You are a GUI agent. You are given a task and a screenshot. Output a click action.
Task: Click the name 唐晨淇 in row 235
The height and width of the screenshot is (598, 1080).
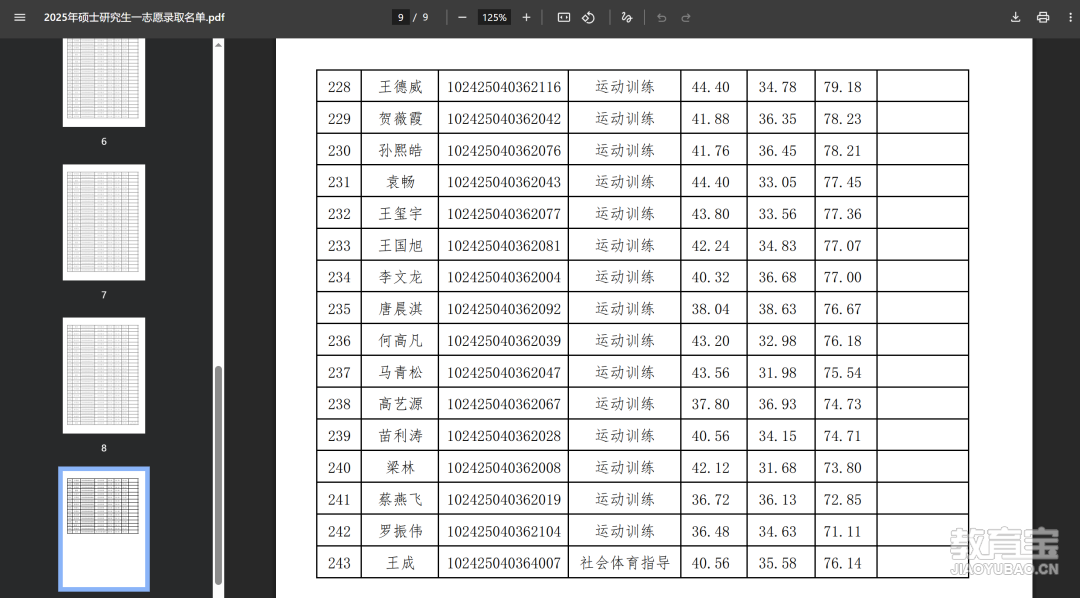pyautogui.click(x=400, y=309)
